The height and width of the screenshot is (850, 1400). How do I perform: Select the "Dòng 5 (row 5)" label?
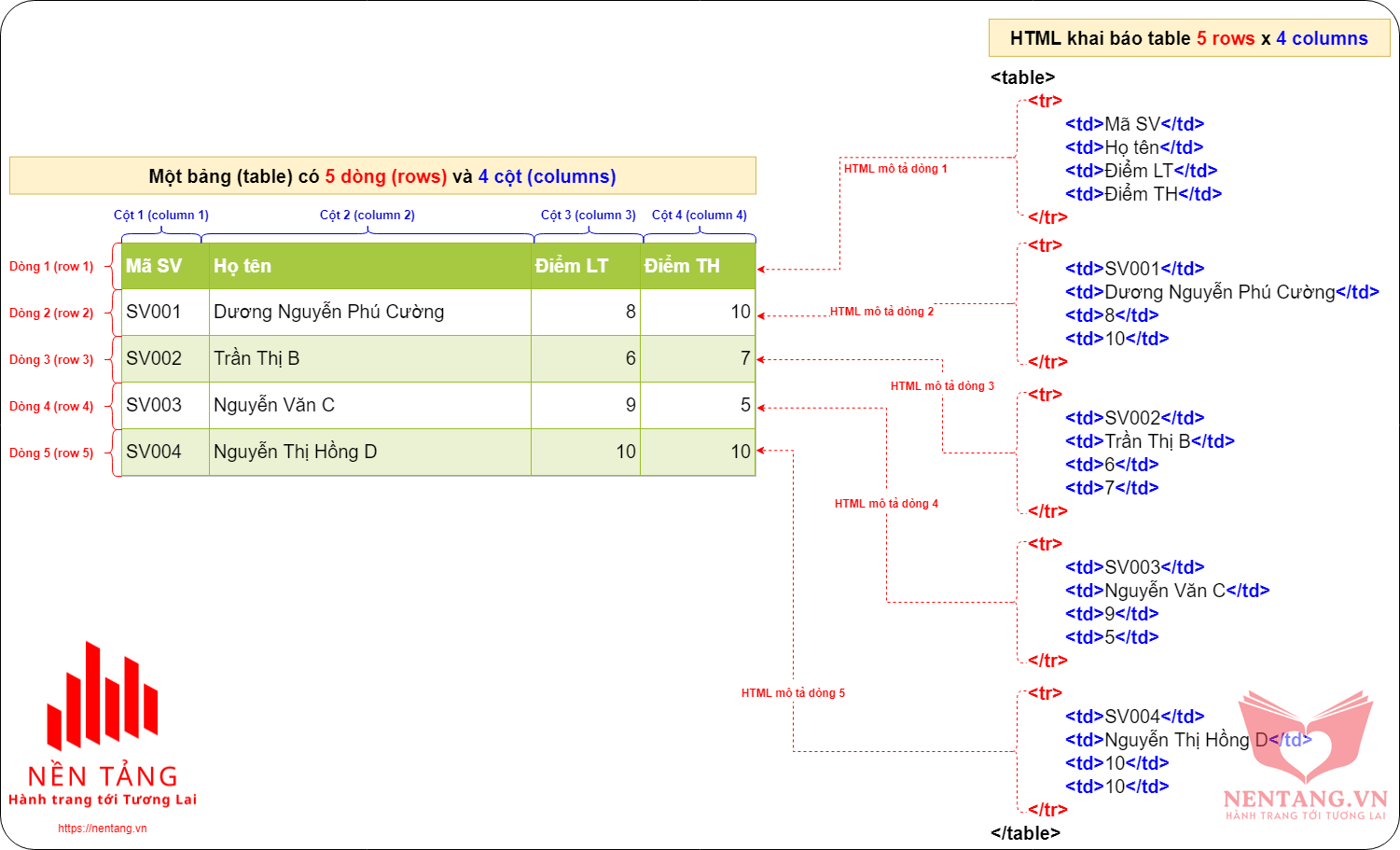point(51,453)
